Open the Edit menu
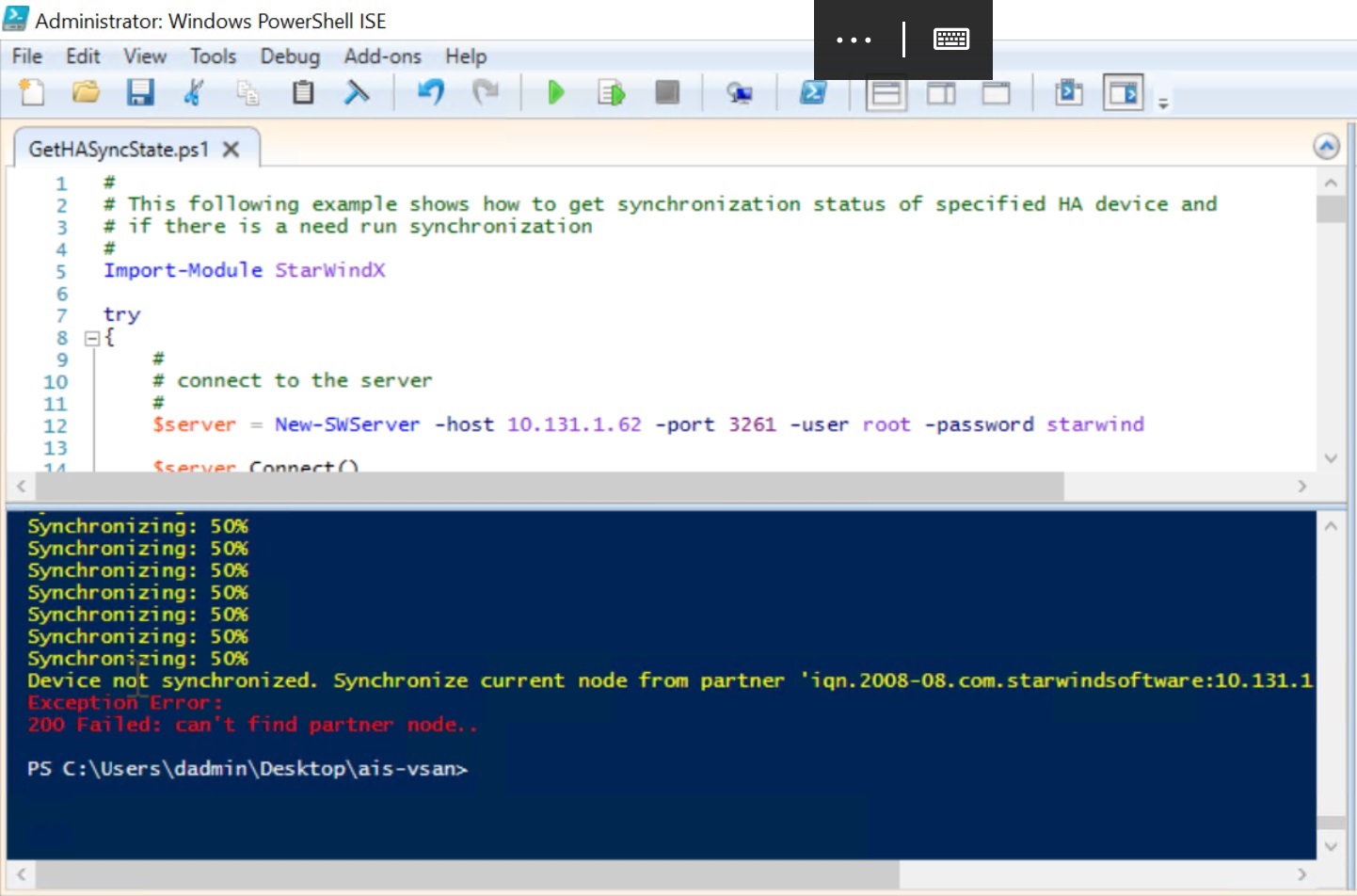Screen dimensions: 1357x896 pyautogui.click(x=83, y=56)
